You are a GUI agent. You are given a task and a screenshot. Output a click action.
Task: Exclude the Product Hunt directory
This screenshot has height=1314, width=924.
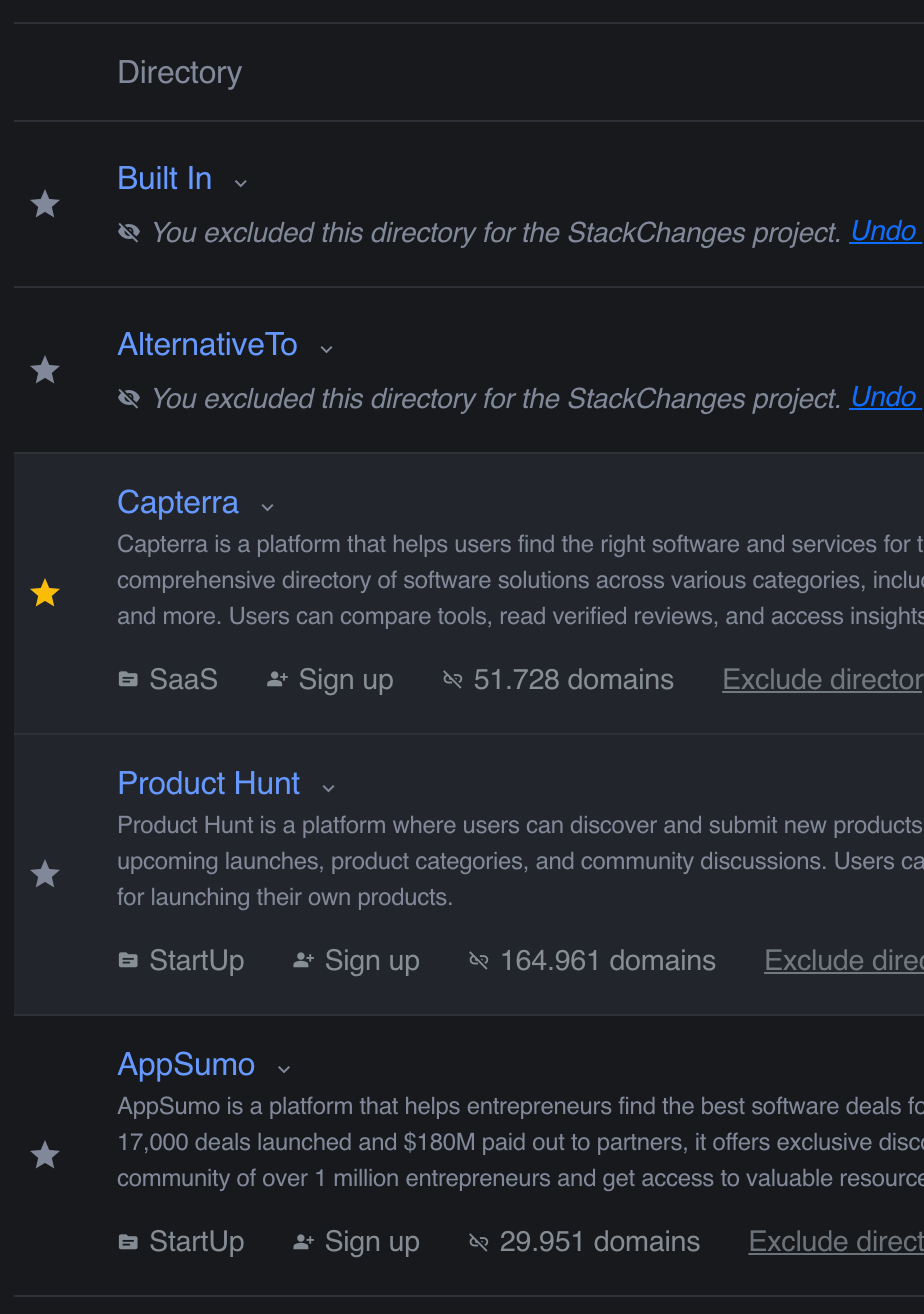click(844, 961)
